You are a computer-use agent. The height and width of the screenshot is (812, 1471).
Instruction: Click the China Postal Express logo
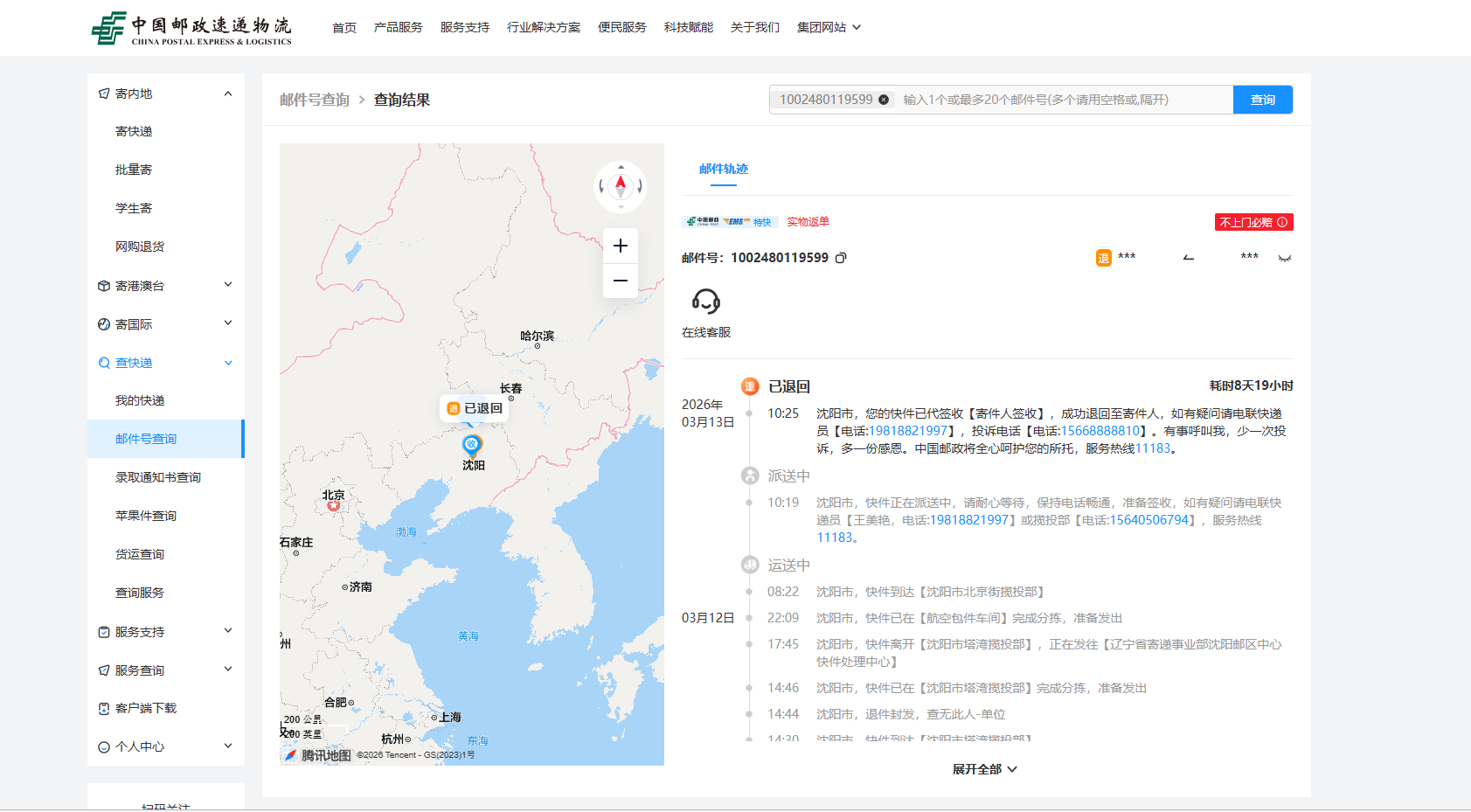[x=191, y=28]
